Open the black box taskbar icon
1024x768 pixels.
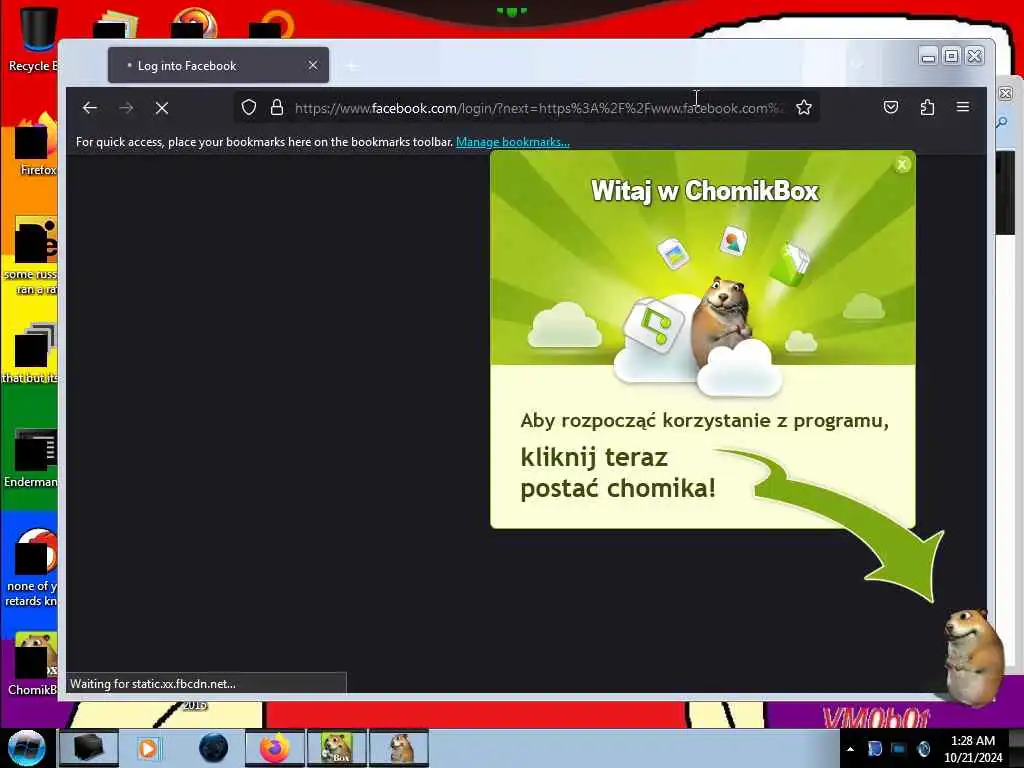click(x=89, y=748)
